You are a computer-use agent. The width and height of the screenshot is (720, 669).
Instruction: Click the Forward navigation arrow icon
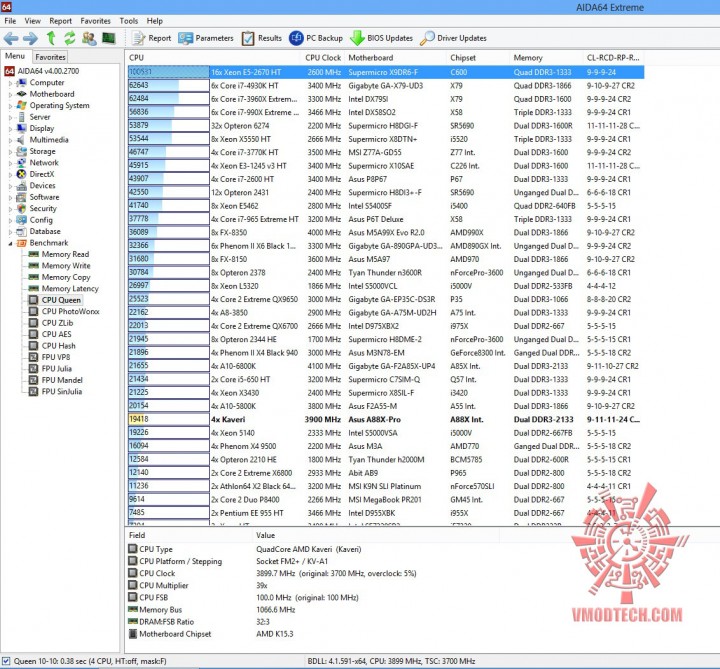click(x=30, y=38)
